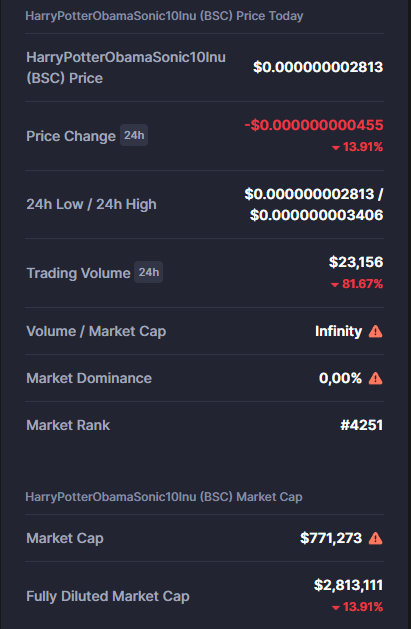The image size is (411, 629).
Task: Click the Price Today section heading
Action: pos(164,16)
